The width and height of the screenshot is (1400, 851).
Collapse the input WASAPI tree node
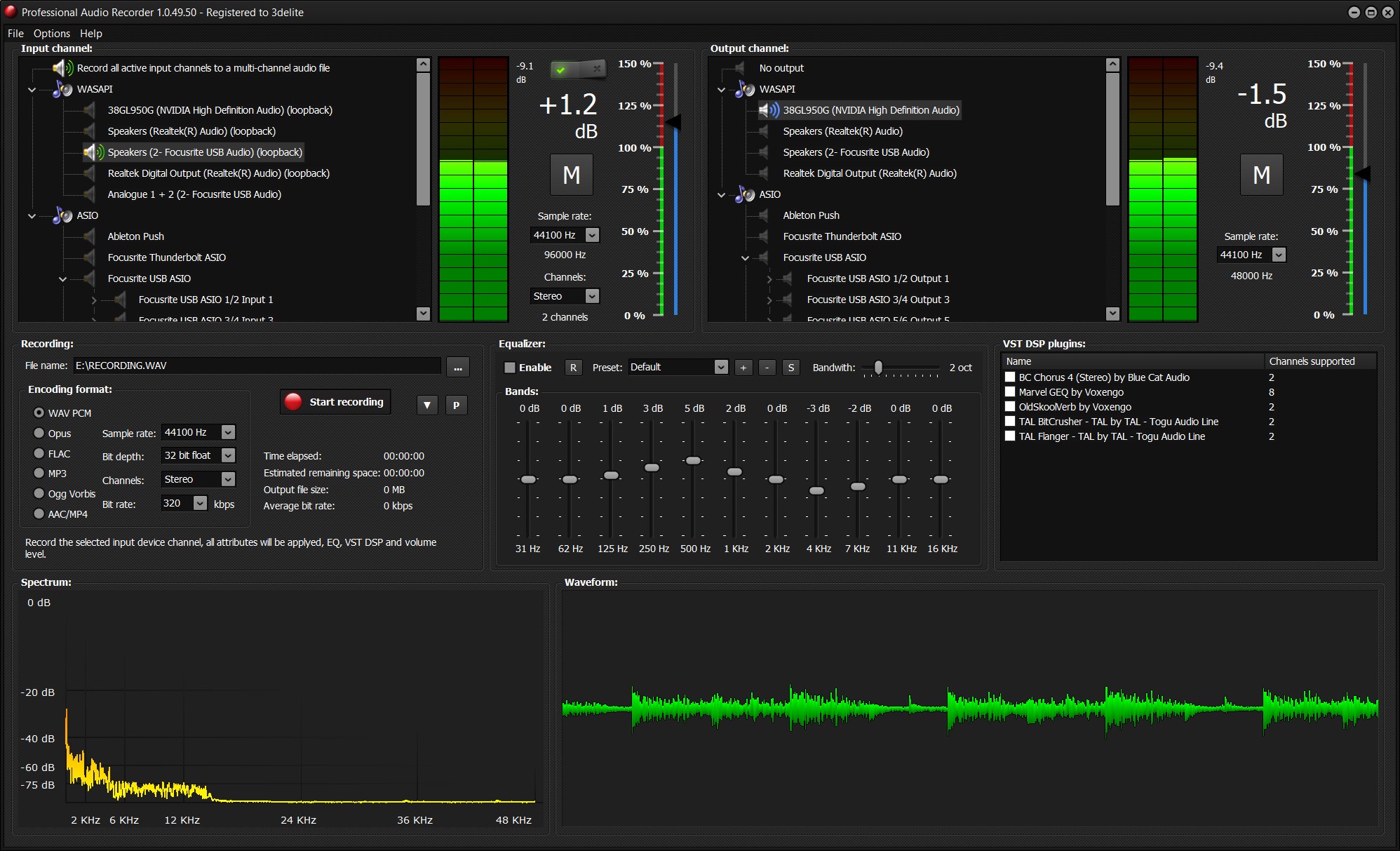point(32,90)
